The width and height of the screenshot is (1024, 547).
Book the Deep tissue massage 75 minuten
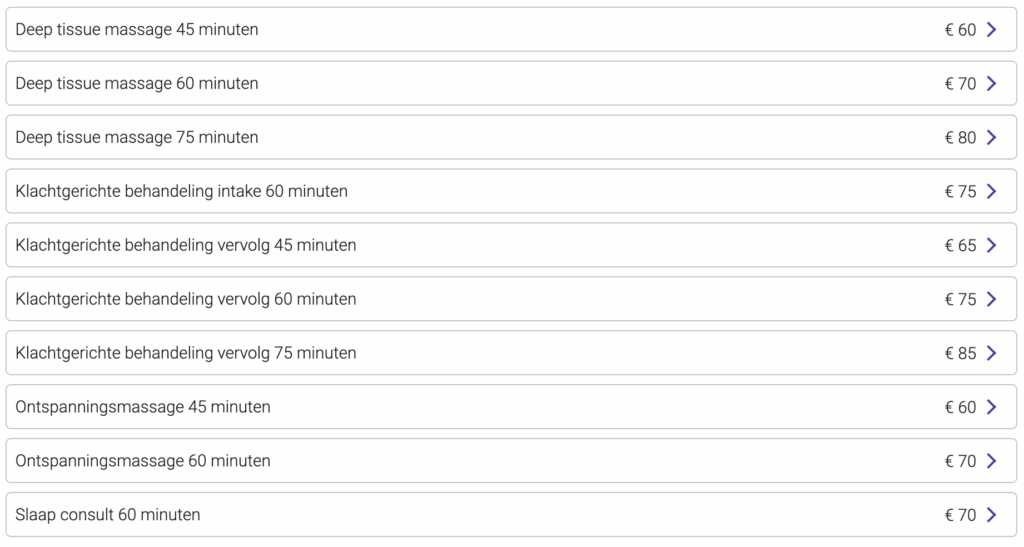(x=137, y=138)
